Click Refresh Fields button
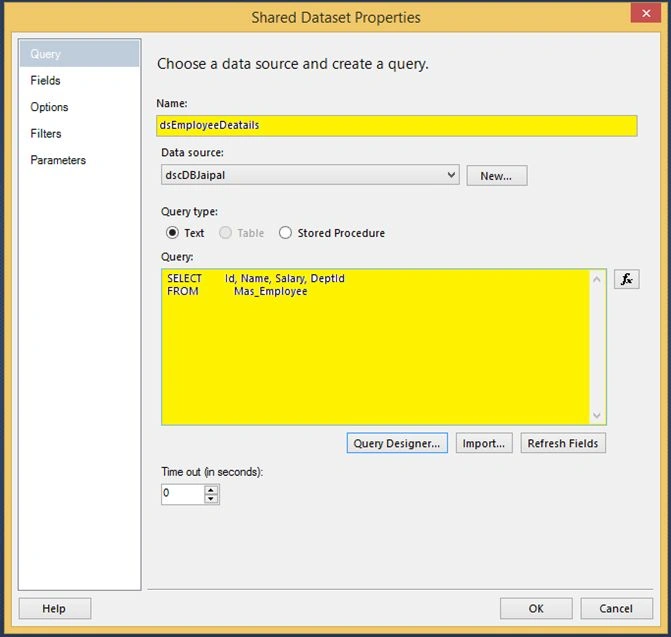671x637 pixels. click(x=563, y=443)
